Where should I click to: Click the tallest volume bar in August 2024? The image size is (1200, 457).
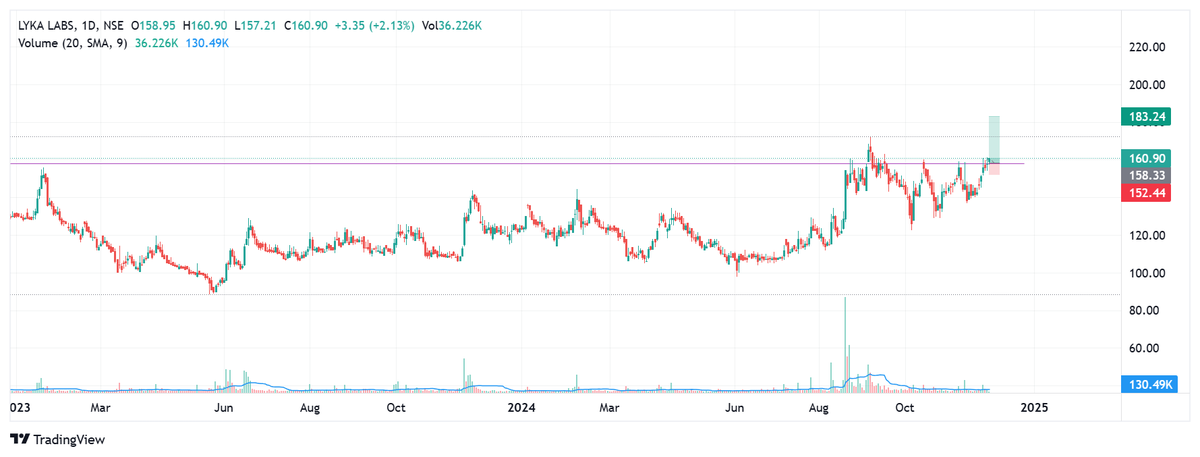[x=845, y=344]
